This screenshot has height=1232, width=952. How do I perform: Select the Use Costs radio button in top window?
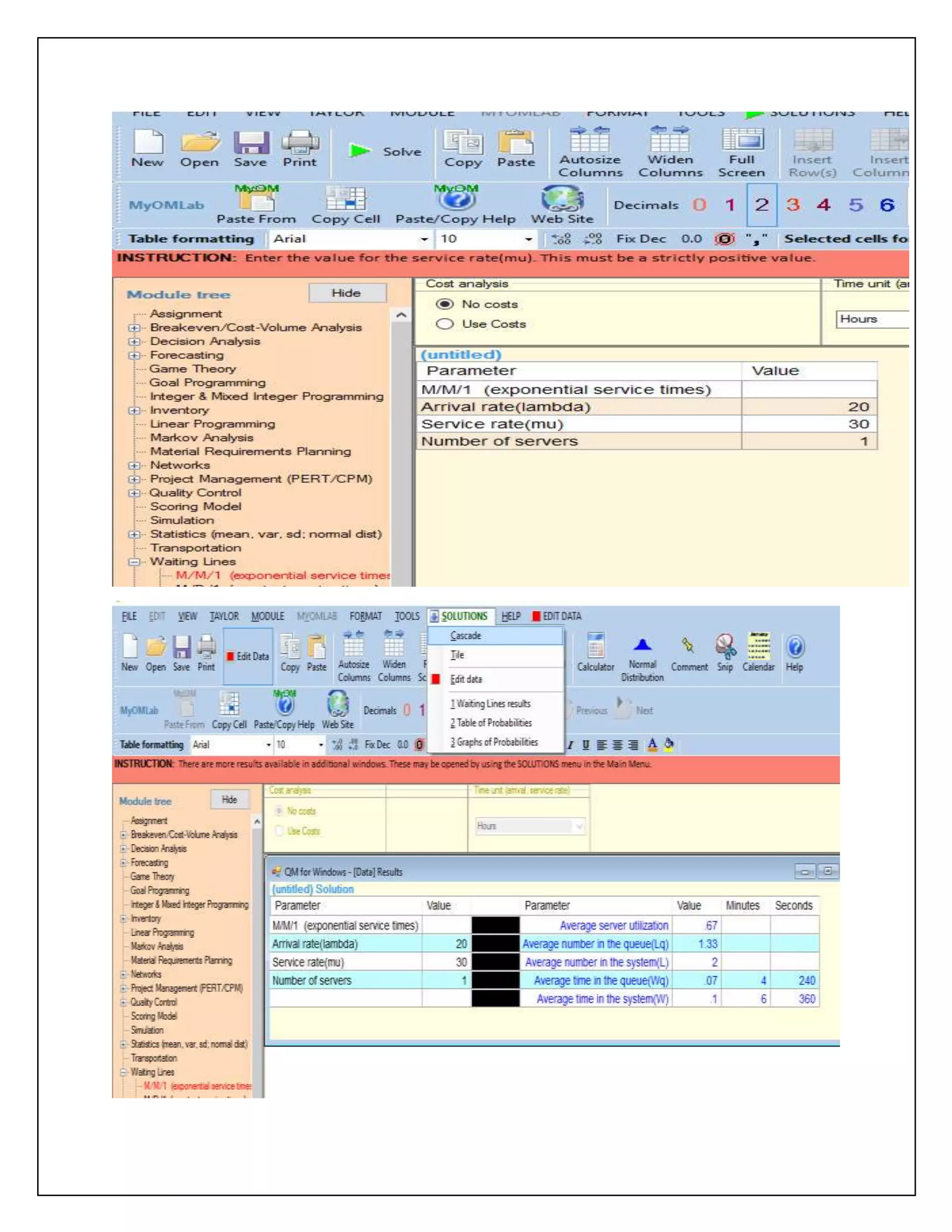445,324
